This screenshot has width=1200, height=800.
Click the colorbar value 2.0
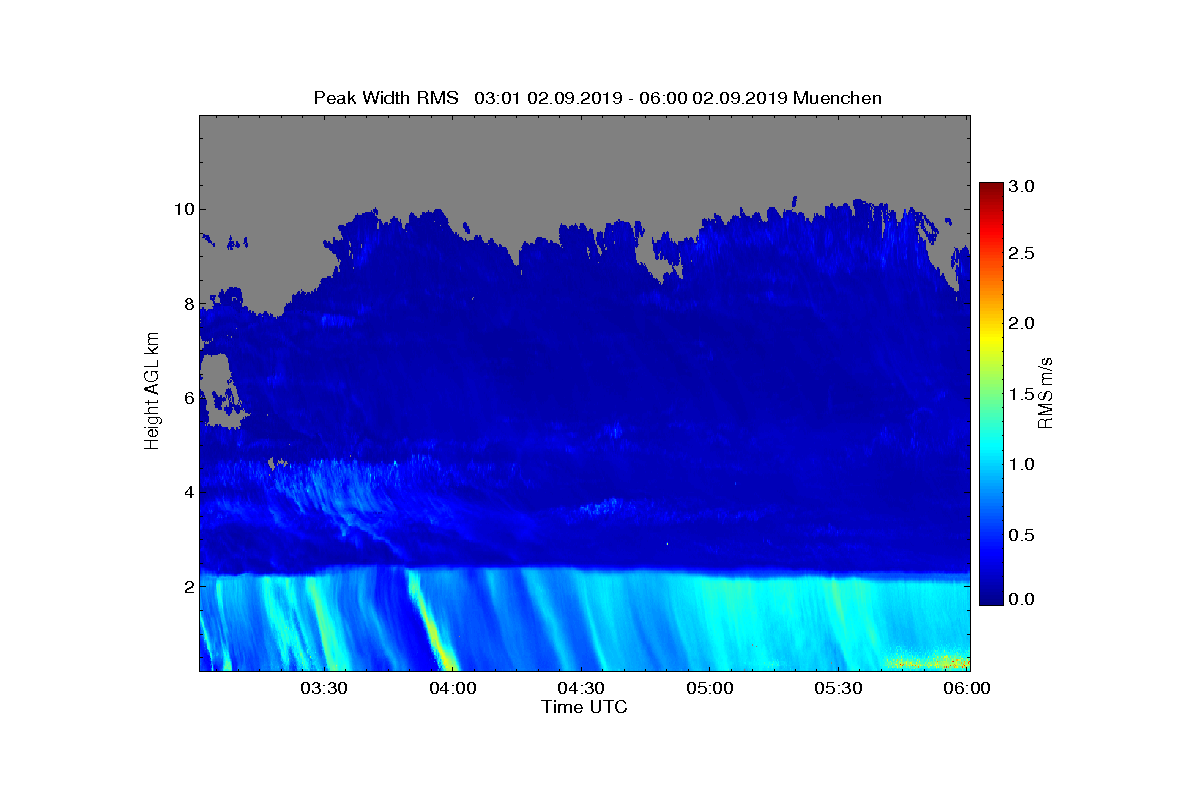tap(1021, 323)
